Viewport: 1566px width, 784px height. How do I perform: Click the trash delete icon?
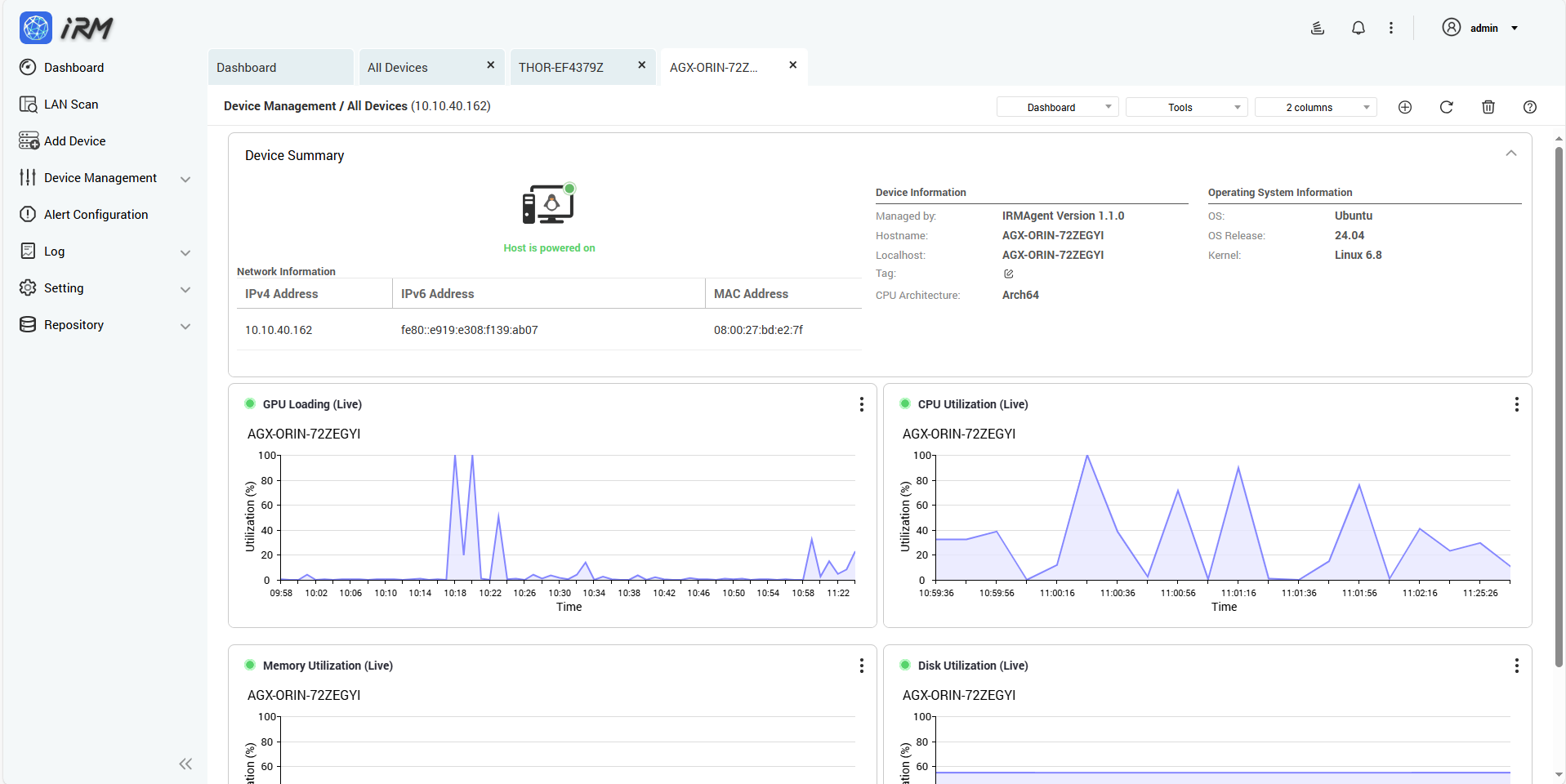1488,107
